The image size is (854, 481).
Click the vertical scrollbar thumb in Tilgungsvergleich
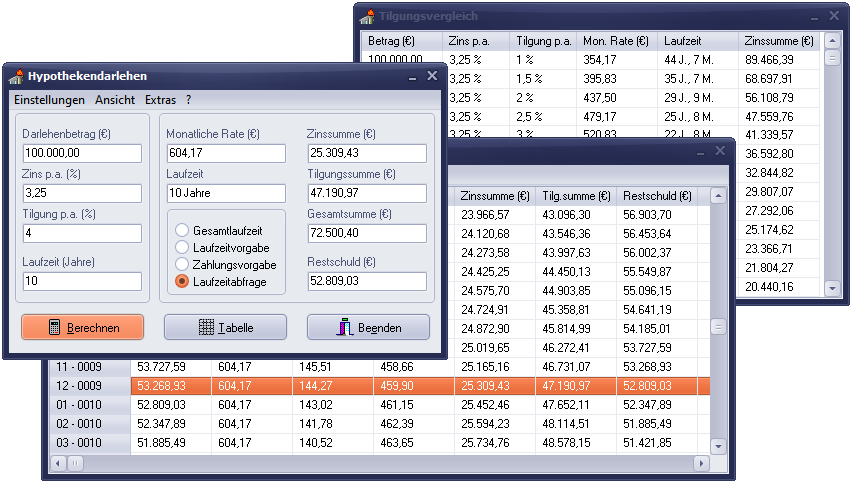click(832, 58)
